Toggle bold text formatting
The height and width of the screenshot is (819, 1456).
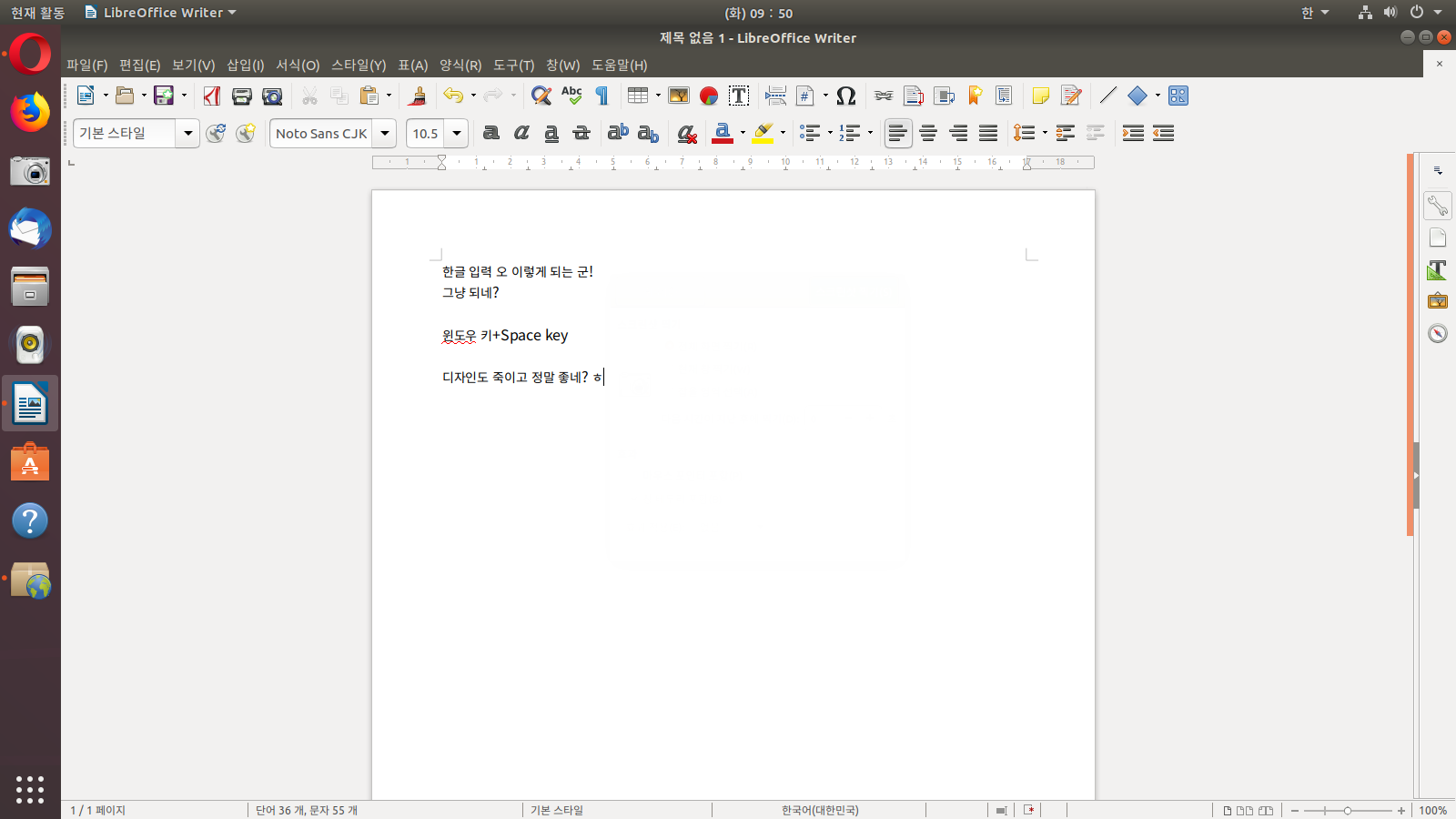491,133
